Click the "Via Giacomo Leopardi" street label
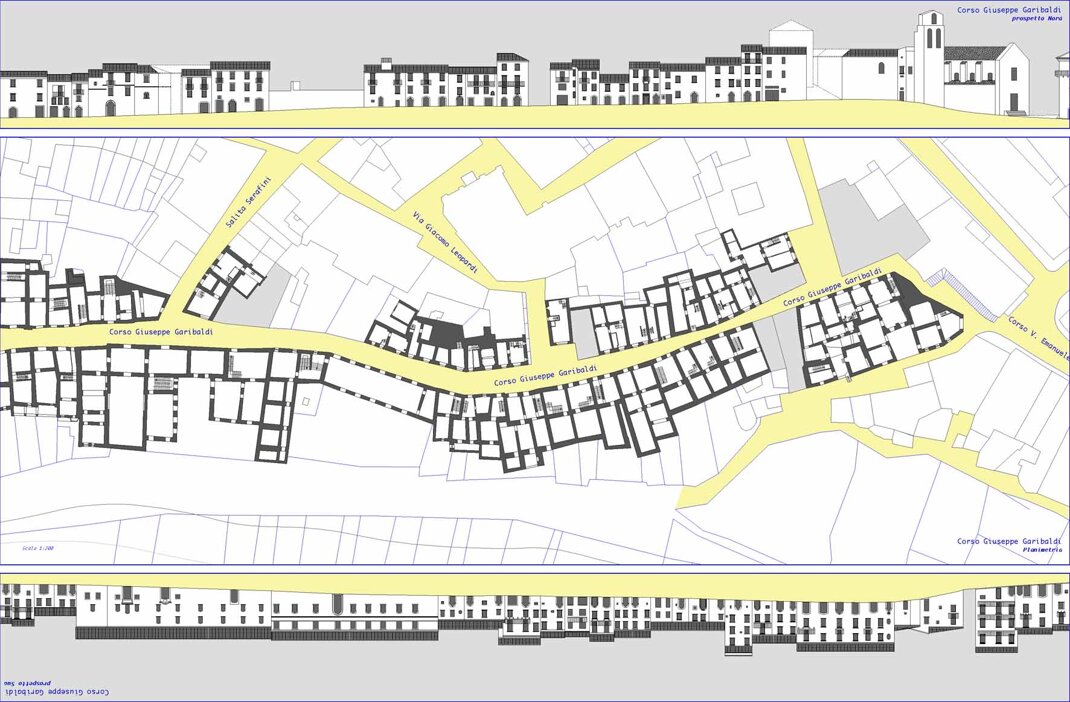Screen dimensions: 1070x702 point(447,243)
